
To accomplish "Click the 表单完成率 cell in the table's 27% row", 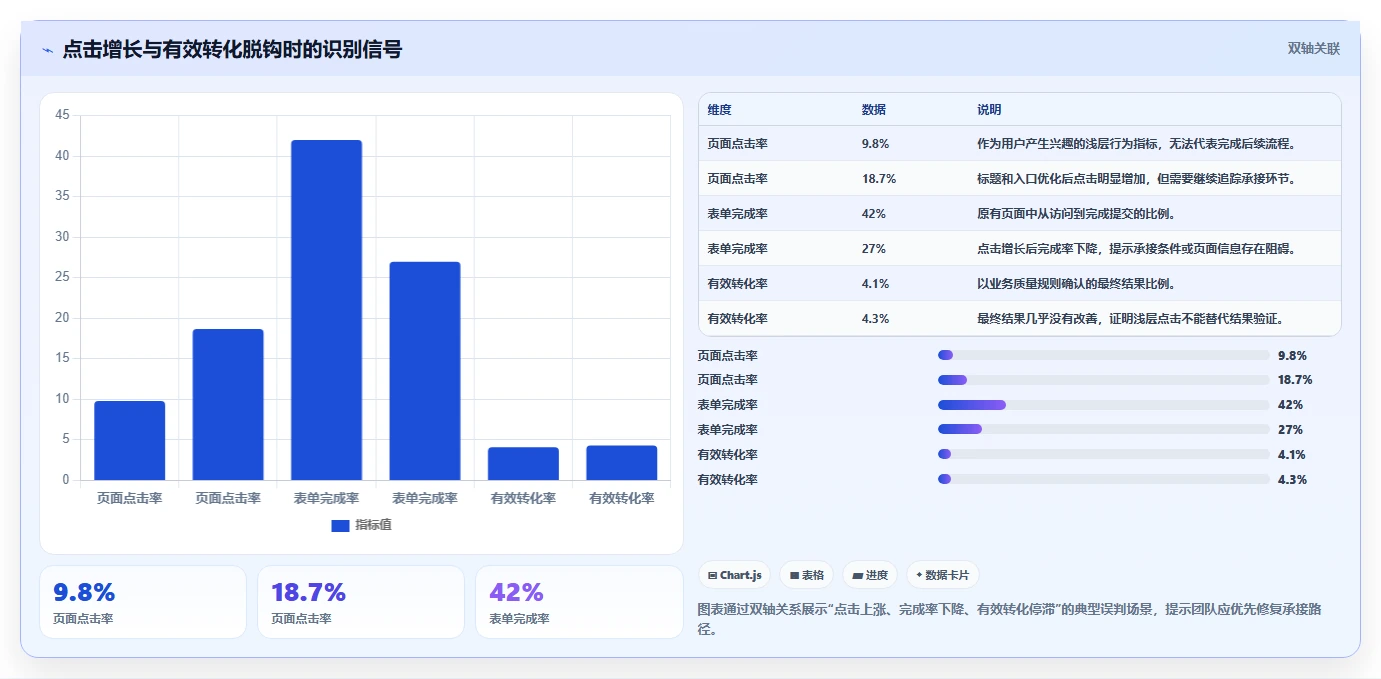I will [x=737, y=249].
